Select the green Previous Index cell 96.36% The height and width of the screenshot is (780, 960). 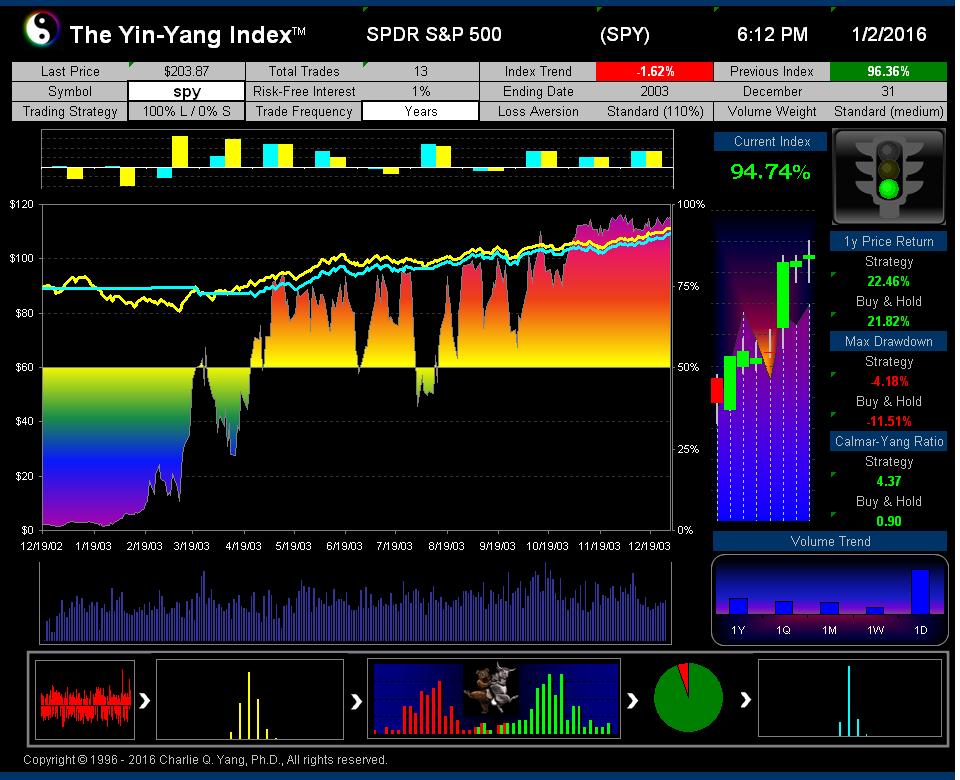[888, 71]
